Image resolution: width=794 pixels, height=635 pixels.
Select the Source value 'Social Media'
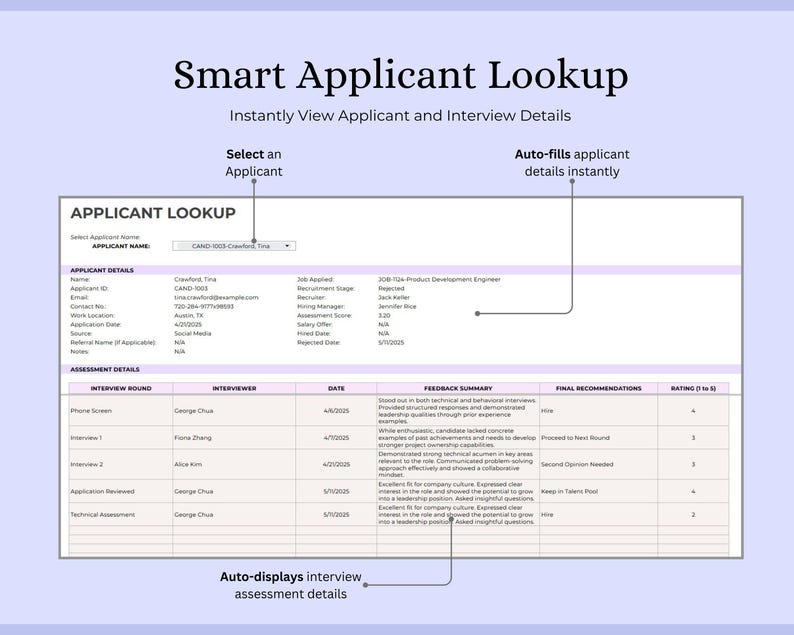pyautogui.click(x=192, y=334)
